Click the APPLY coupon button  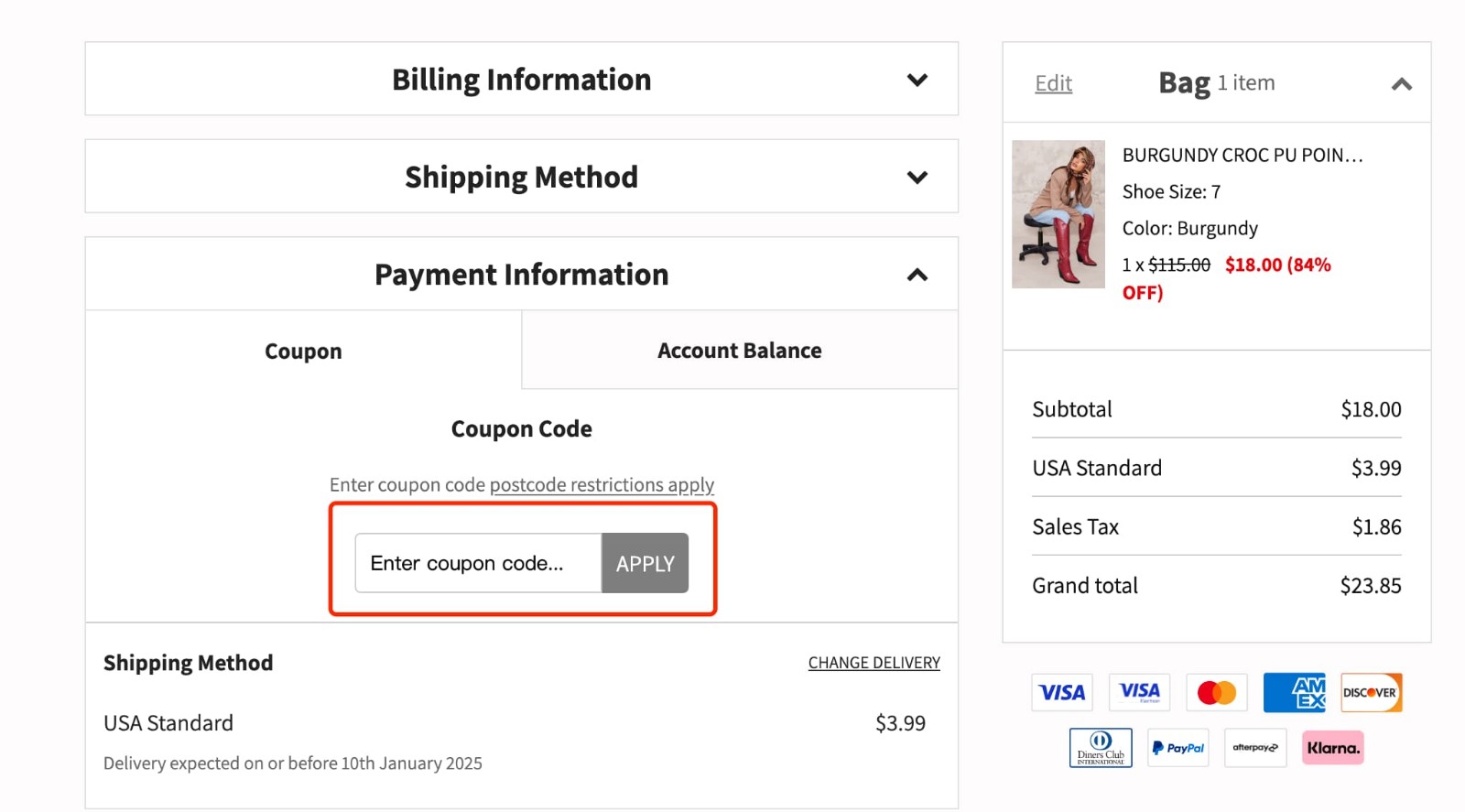pos(645,563)
